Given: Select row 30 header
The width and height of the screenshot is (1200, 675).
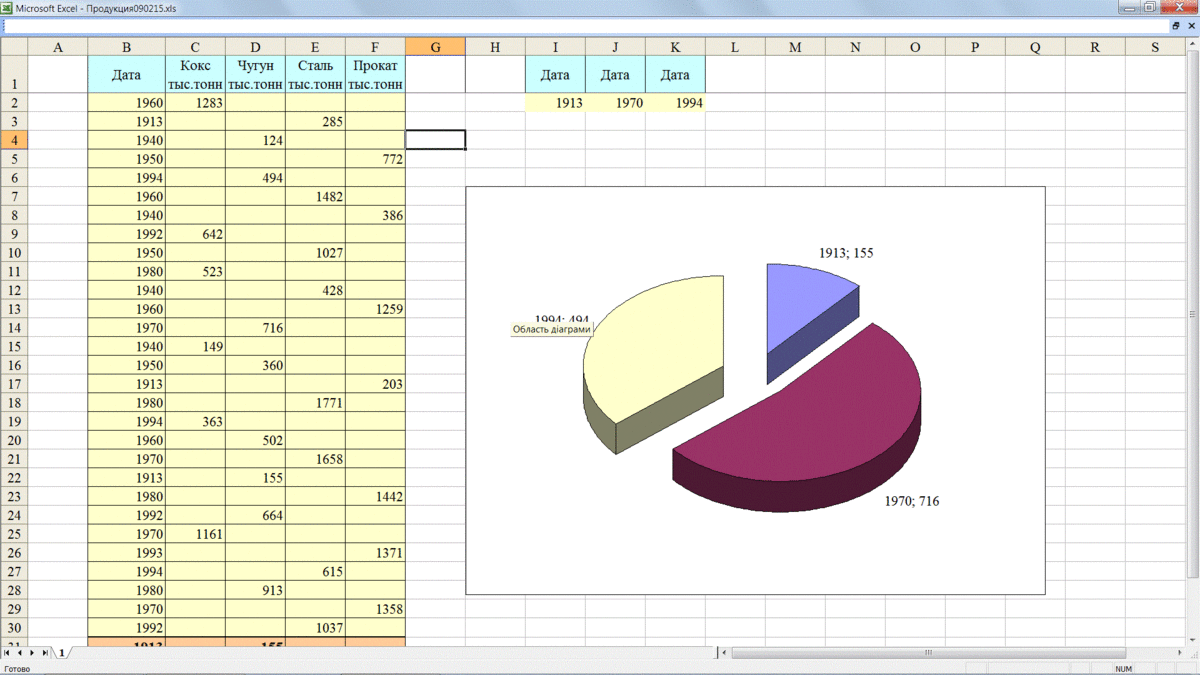Looking at the screenshot, I should click(x=14, y=628).
